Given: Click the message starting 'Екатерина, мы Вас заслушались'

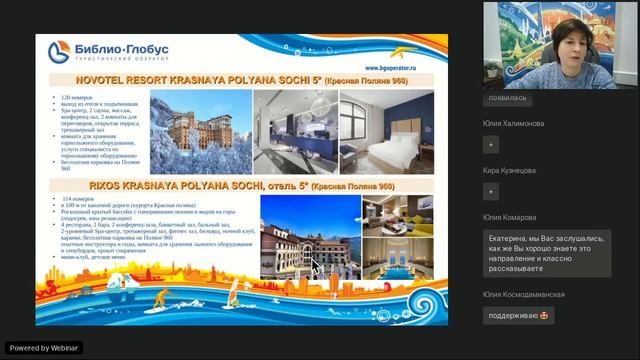Looking at the screenshot, I should [x=547, y=253].
